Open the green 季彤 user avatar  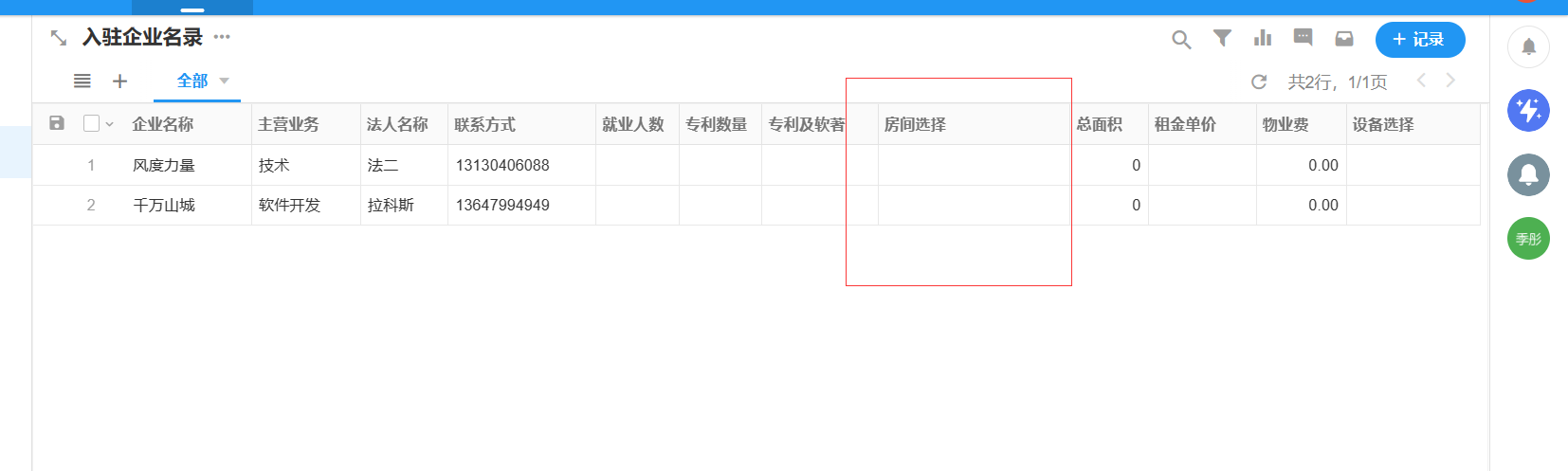[x=1528, y=238]
